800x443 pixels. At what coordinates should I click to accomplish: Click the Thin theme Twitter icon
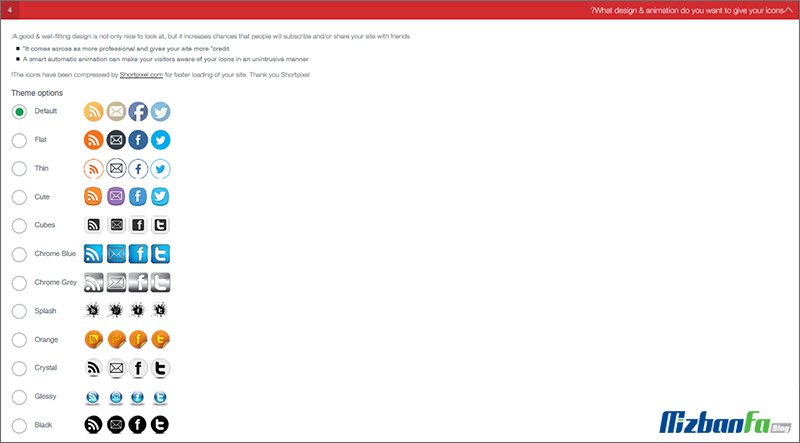(161, 169)
